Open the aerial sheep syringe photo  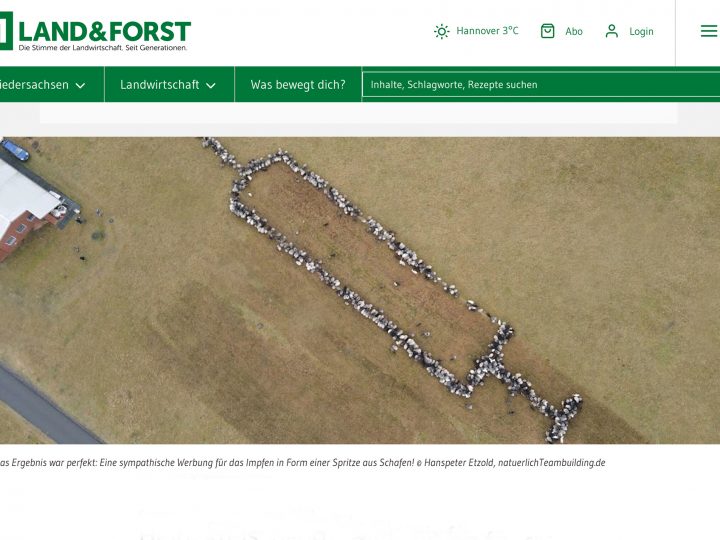coord(360,290)
